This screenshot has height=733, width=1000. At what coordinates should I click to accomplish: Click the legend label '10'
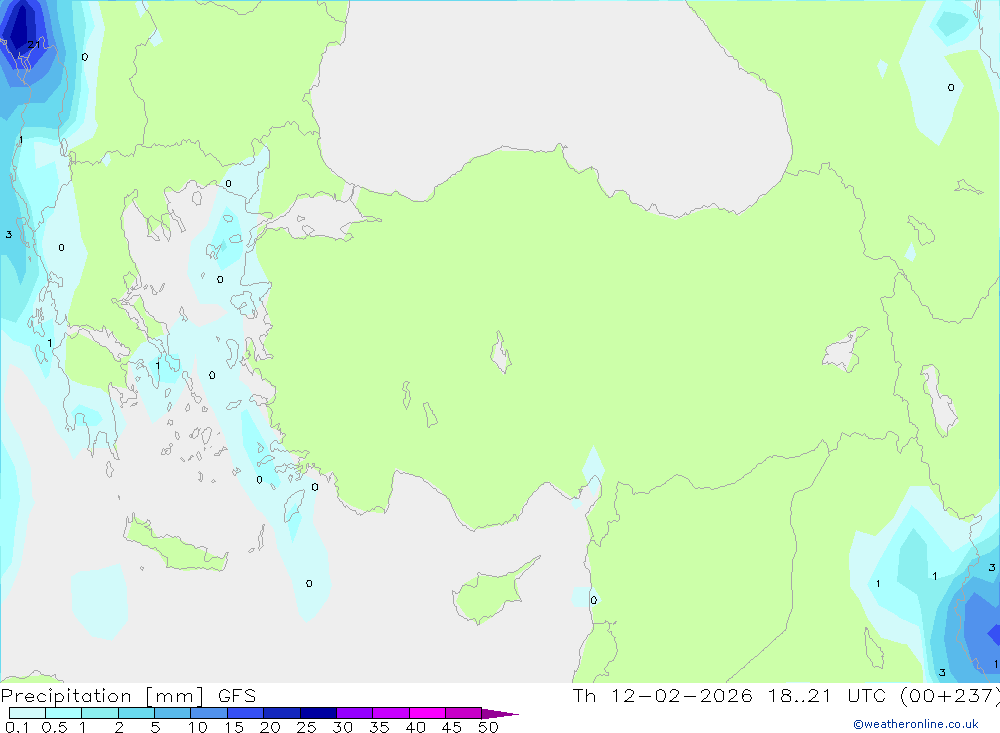[198, 727]
